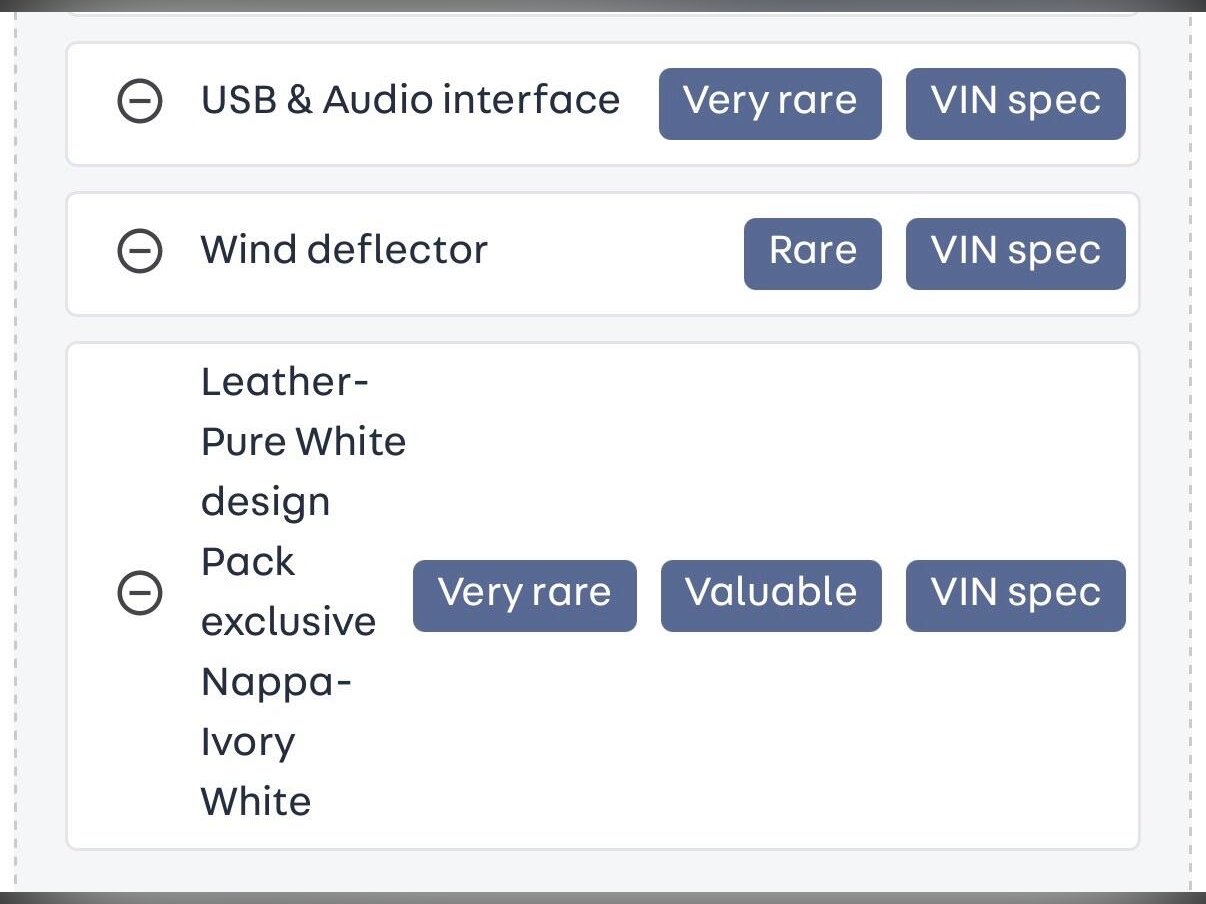
Task: Click the Nappa- line in the leather option
Action: point(276,683)
